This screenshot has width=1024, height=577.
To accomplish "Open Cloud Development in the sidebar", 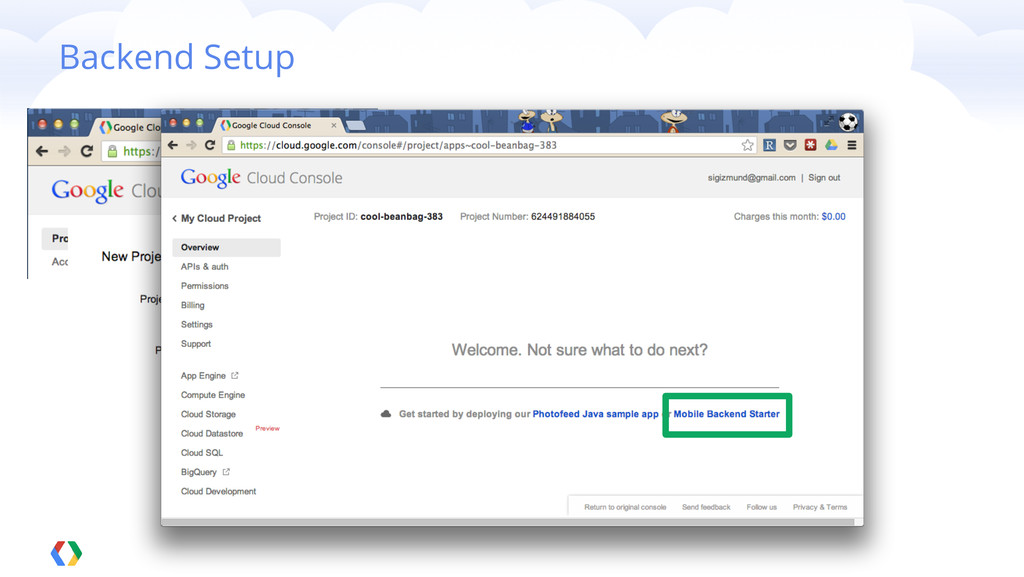I will click(x=218, y=491).
